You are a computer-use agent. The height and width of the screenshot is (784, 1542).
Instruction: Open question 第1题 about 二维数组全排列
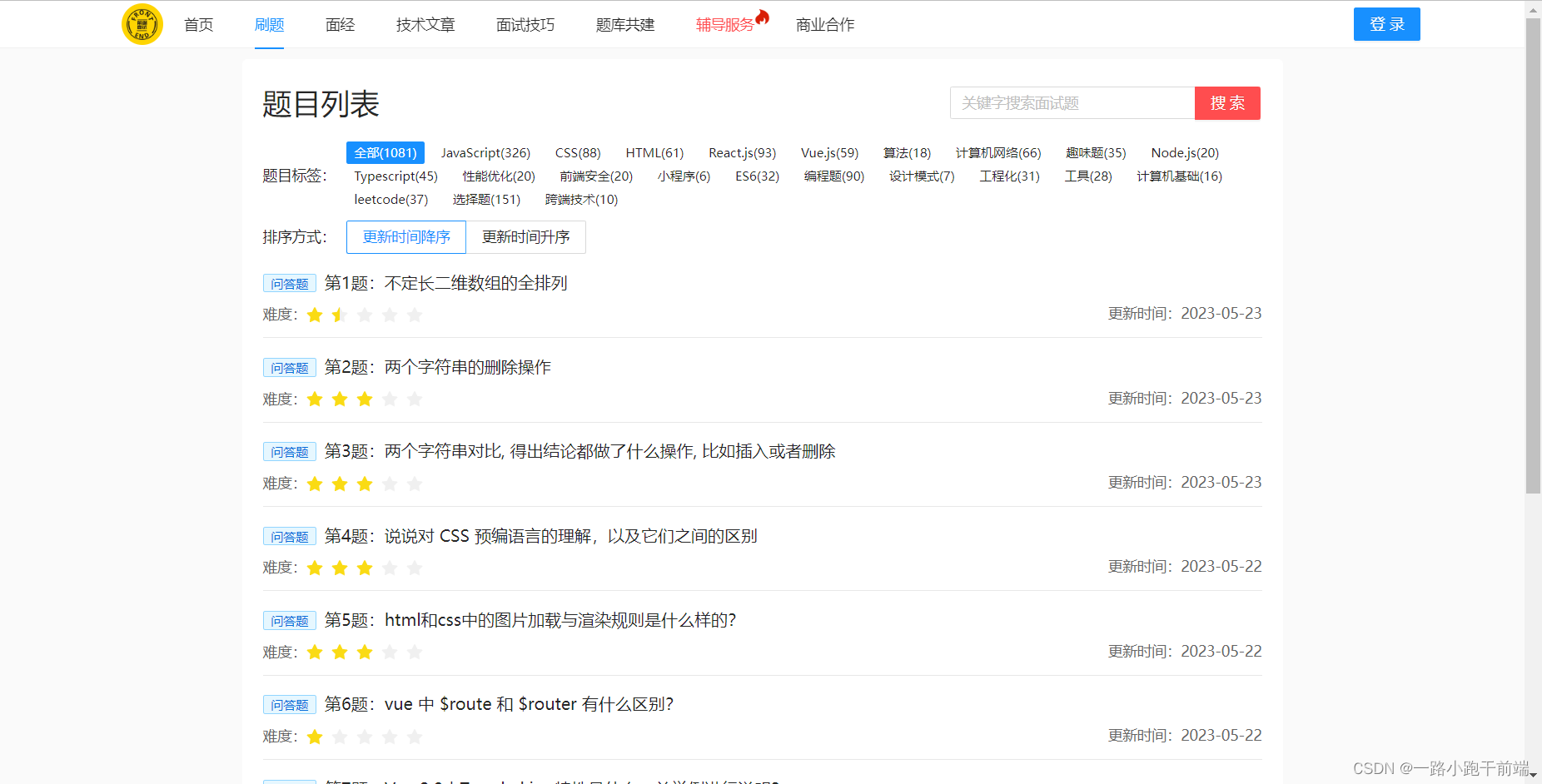(475, 283)
